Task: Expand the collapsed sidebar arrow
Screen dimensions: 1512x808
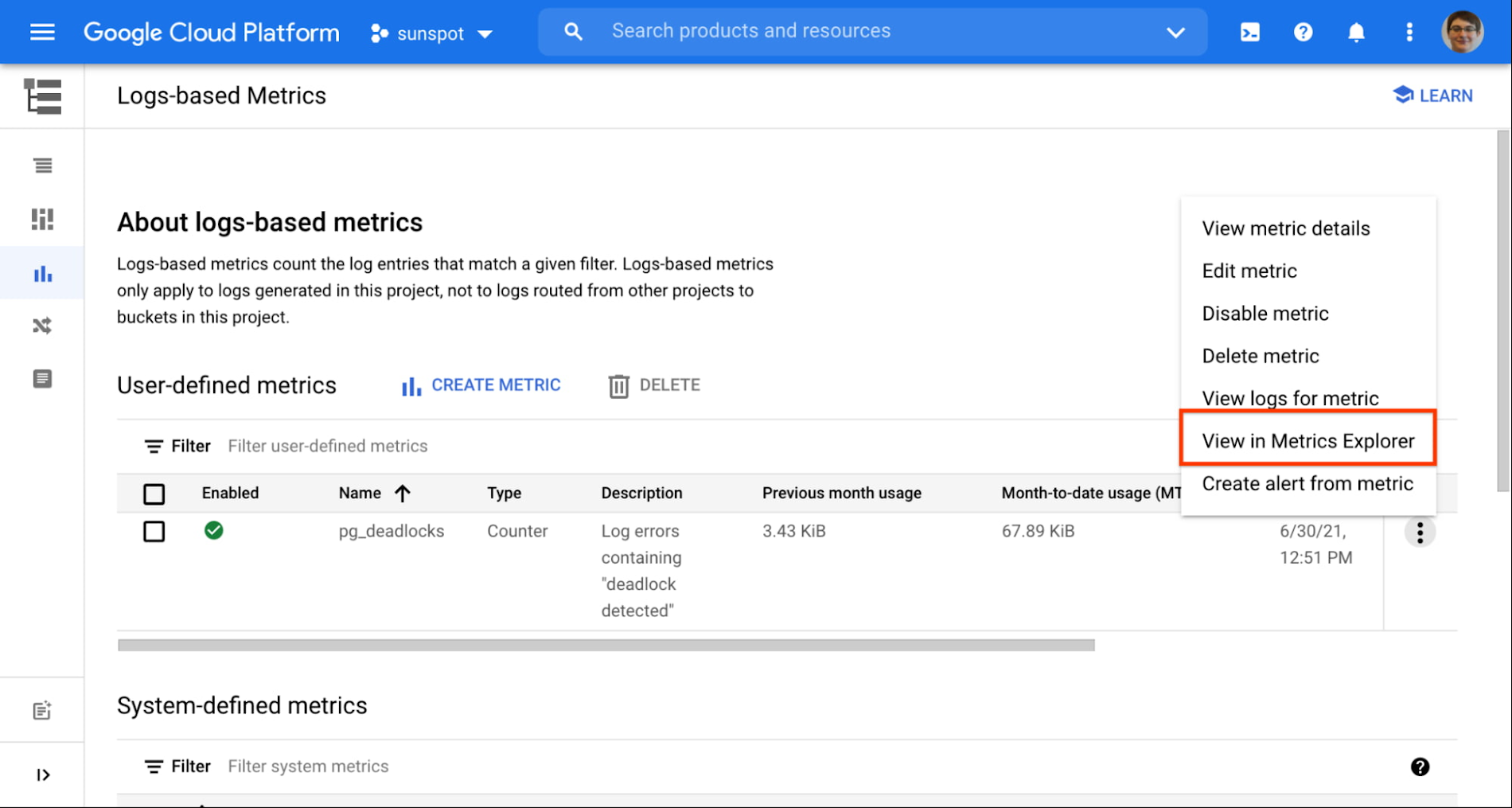Action: [x=43, y=775]
